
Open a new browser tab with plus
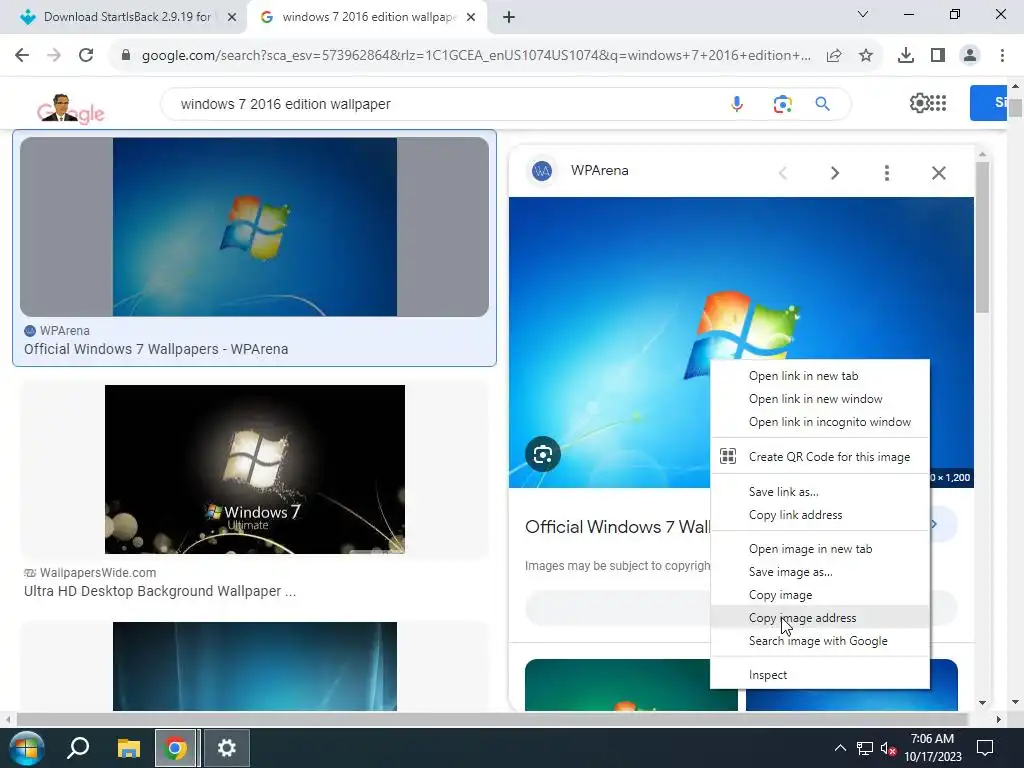(x=509, y=18)
